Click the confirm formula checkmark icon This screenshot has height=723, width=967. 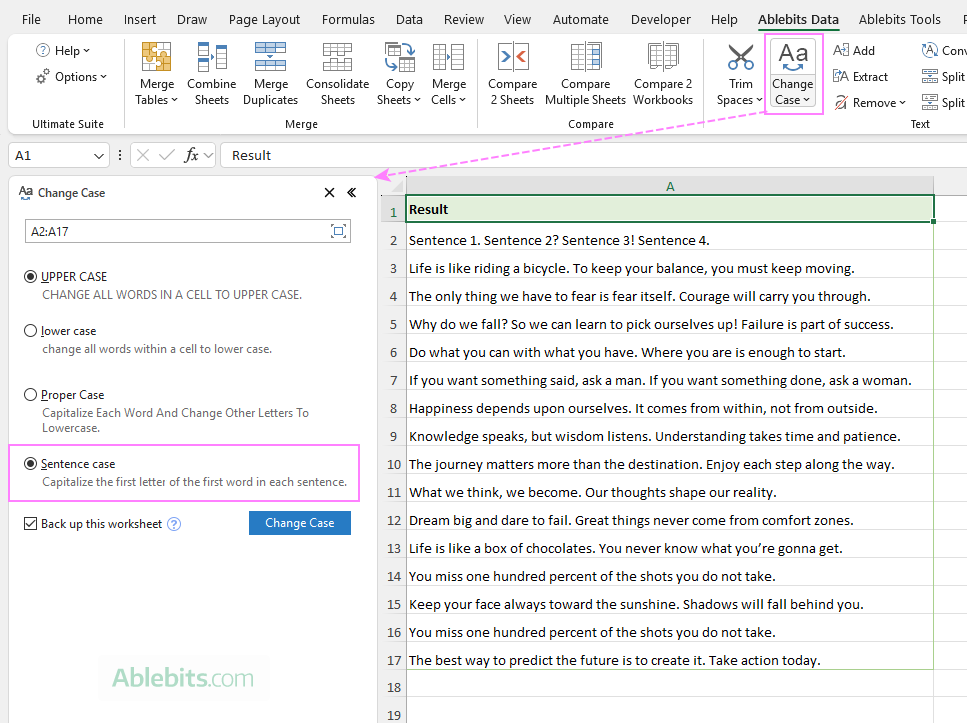pyautogui.click(x=167, y=155)
